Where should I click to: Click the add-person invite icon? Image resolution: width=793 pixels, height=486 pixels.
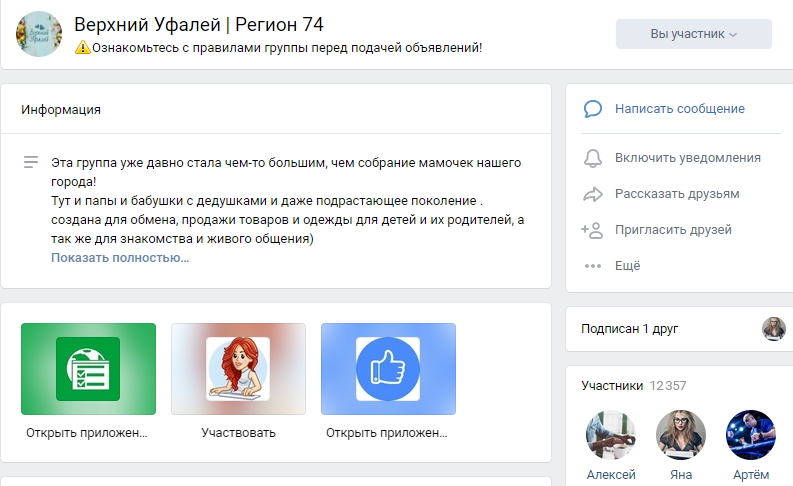point(592,230)
